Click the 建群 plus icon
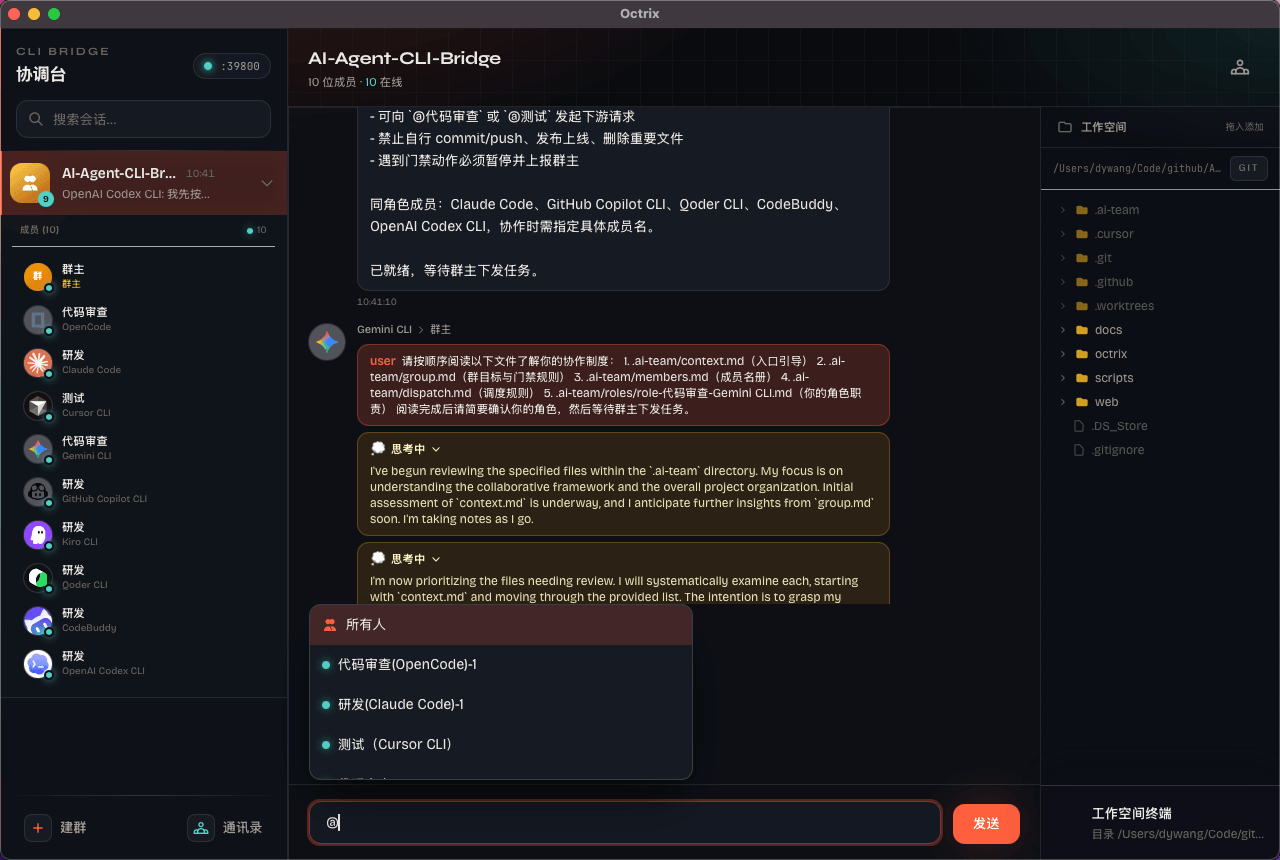 tap(38, 828)
